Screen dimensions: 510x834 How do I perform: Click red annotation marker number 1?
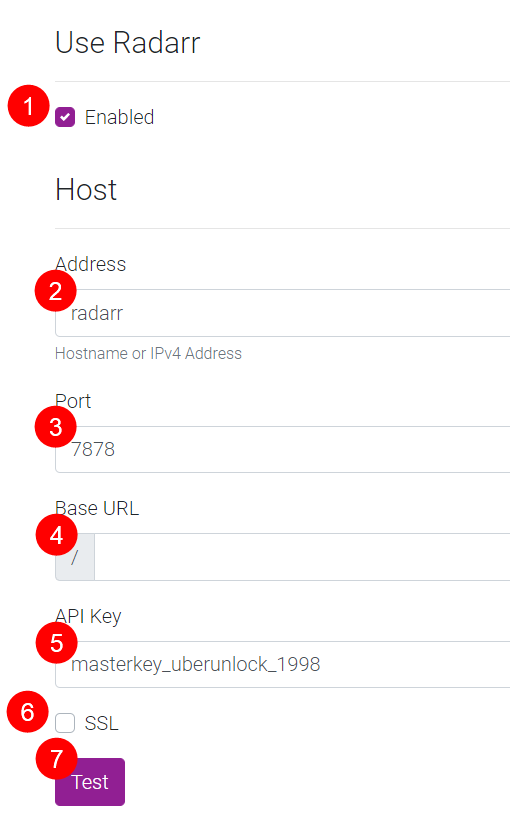(28, 106)
